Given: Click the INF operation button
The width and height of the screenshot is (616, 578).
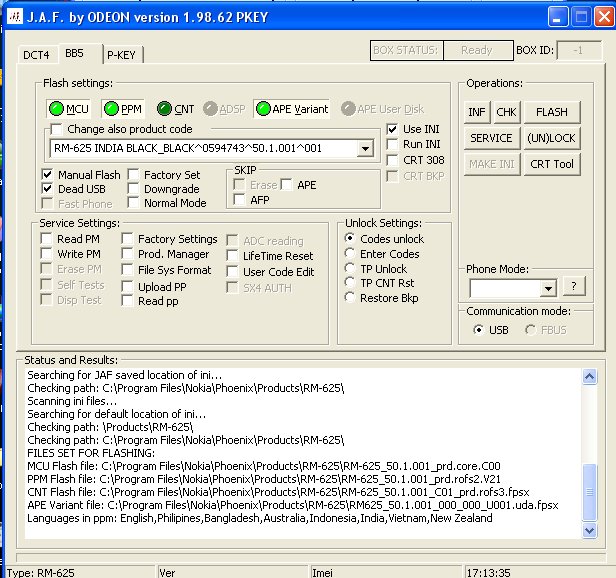Looking at the screenshot, I should point(477,112).
